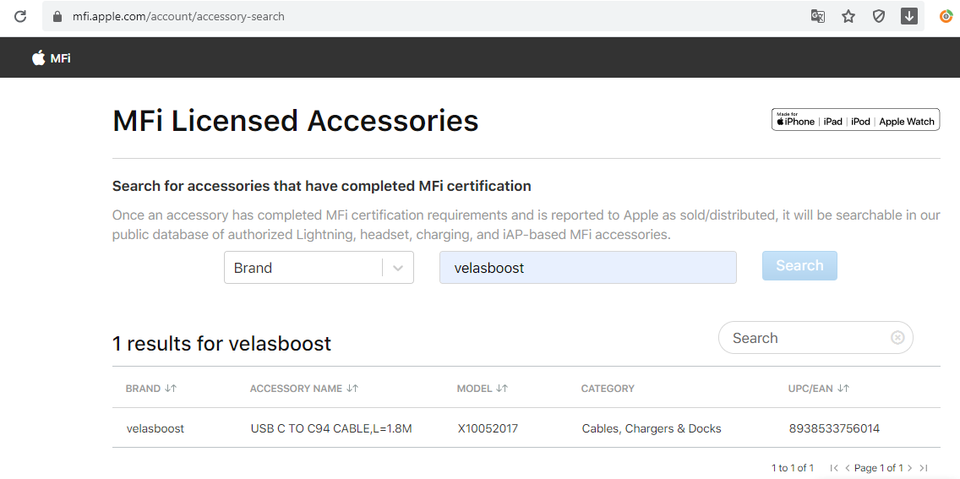Go to previous page of results
The image size is (960, 479).
click(x=847, y=468)
